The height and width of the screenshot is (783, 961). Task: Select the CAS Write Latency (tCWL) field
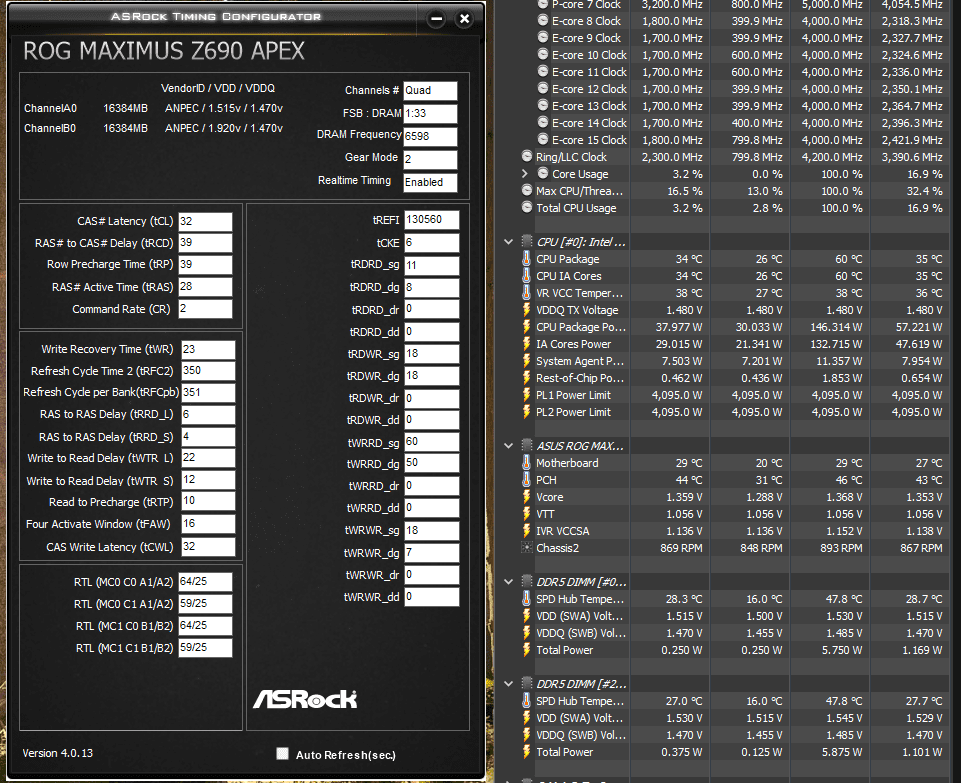pyautogui.click(x=208, y=547)
